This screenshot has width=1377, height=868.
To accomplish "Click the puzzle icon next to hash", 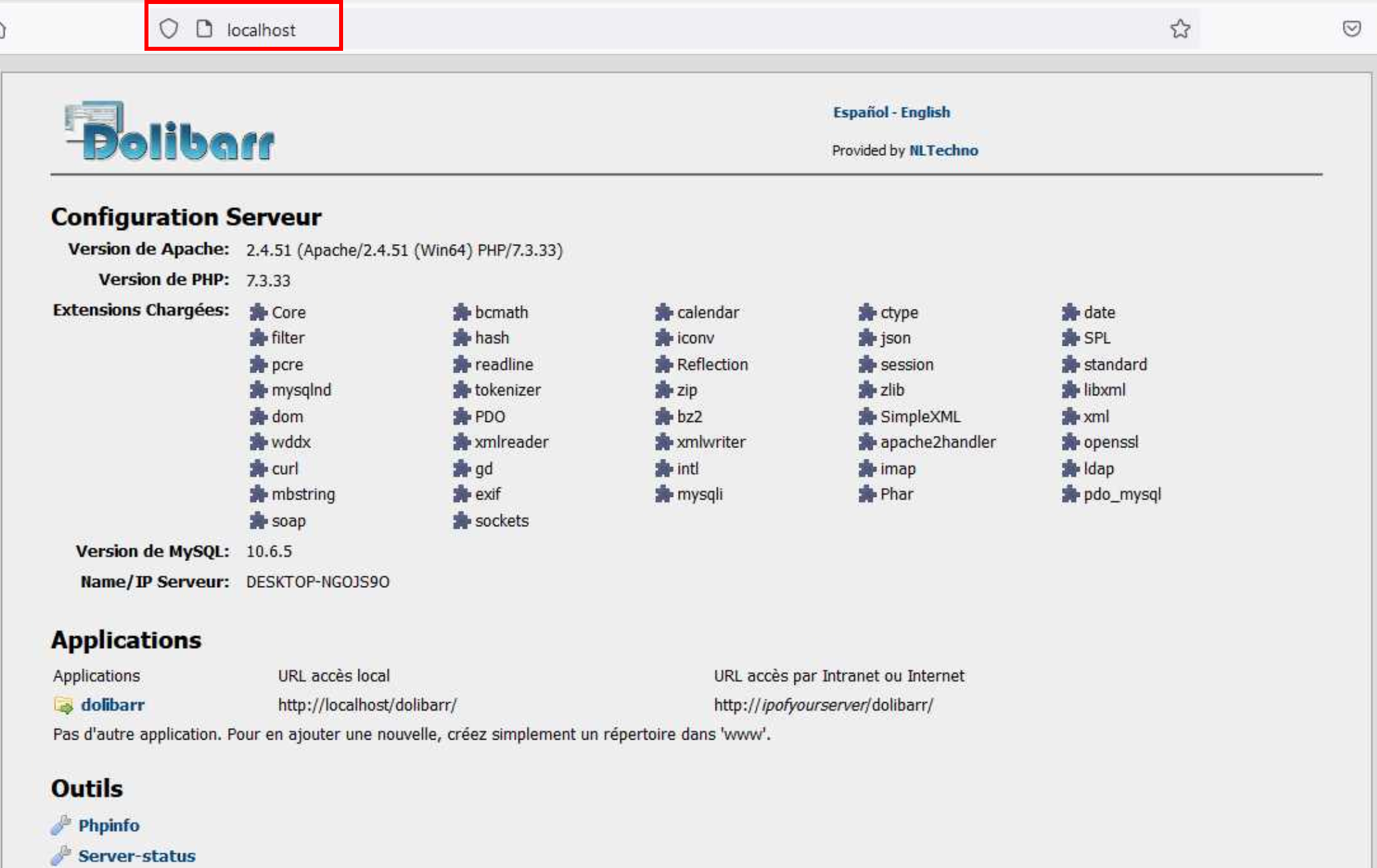I will [461, 338].
